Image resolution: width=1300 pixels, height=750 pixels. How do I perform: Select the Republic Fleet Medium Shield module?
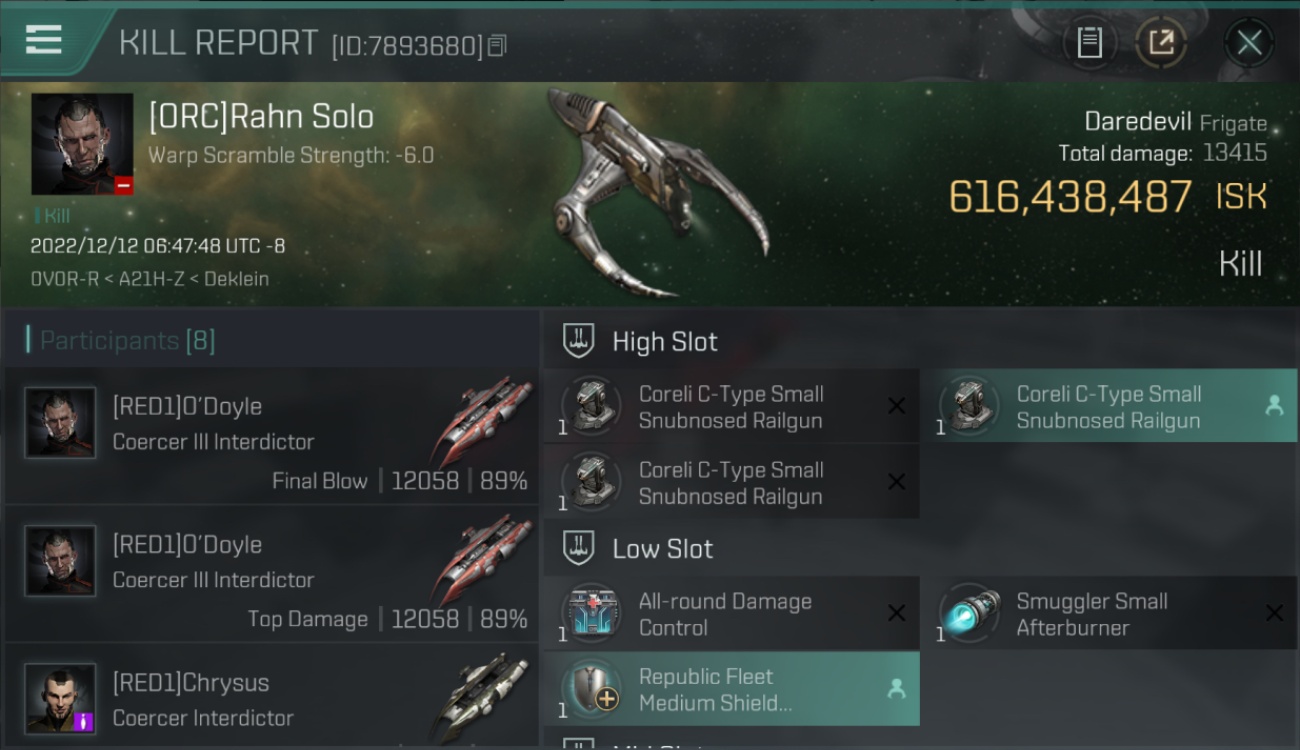[731, 689]
